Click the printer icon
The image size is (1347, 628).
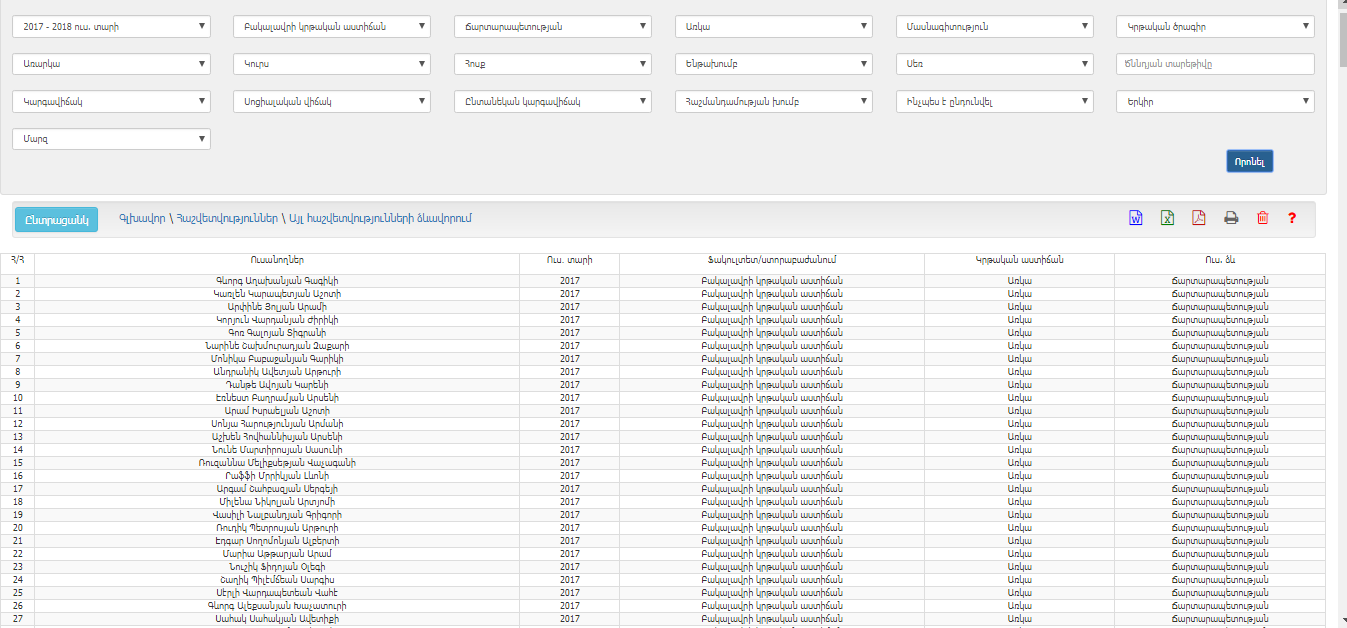[x=1231, y=218]
